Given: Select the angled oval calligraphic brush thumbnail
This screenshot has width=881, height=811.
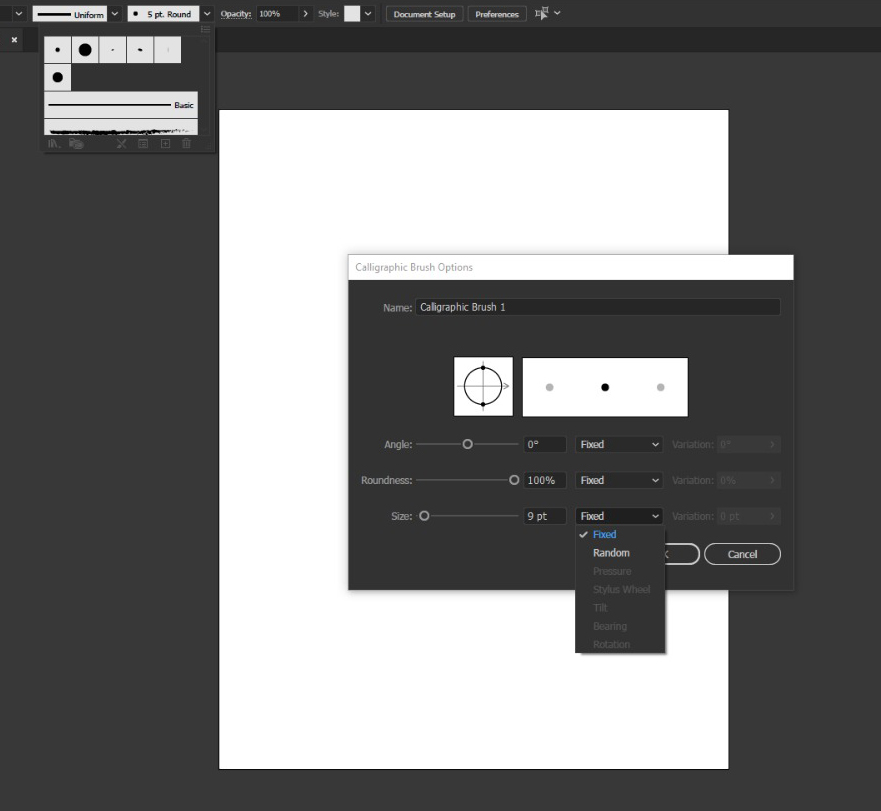Looking at the screenshot, I should click(140, 50).
